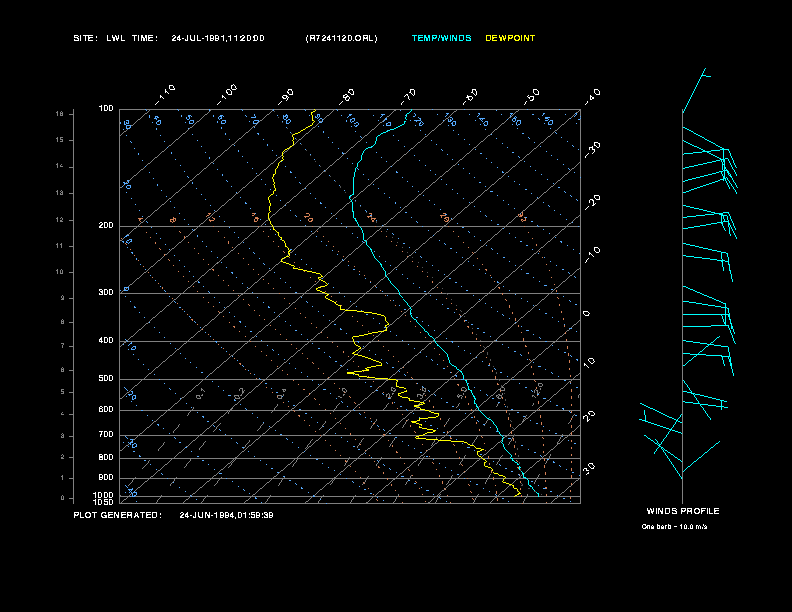Click the '700' pressure level label
Image resolution: width=792 pixels, height=612 pixels.
106,435
